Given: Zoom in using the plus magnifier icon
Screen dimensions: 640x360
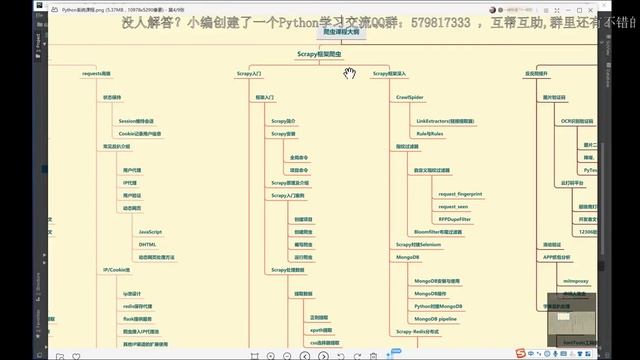Looking at the screenshot, I should point(271,356).
